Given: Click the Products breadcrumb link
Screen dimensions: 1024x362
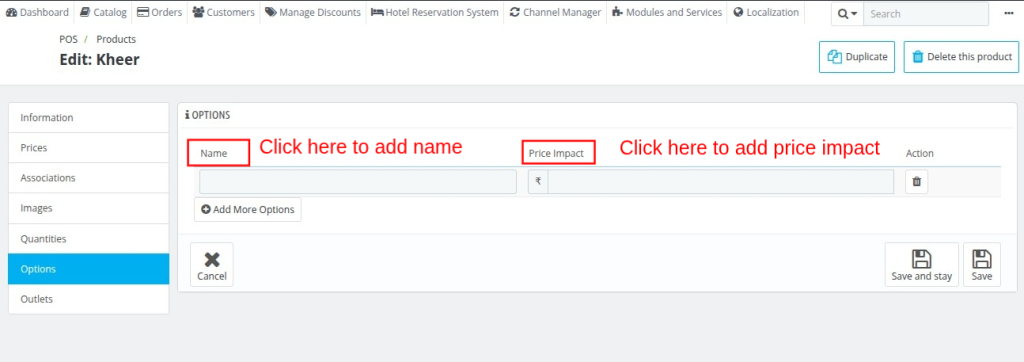Looking at the screenshot, I should [x=116, y=39].
